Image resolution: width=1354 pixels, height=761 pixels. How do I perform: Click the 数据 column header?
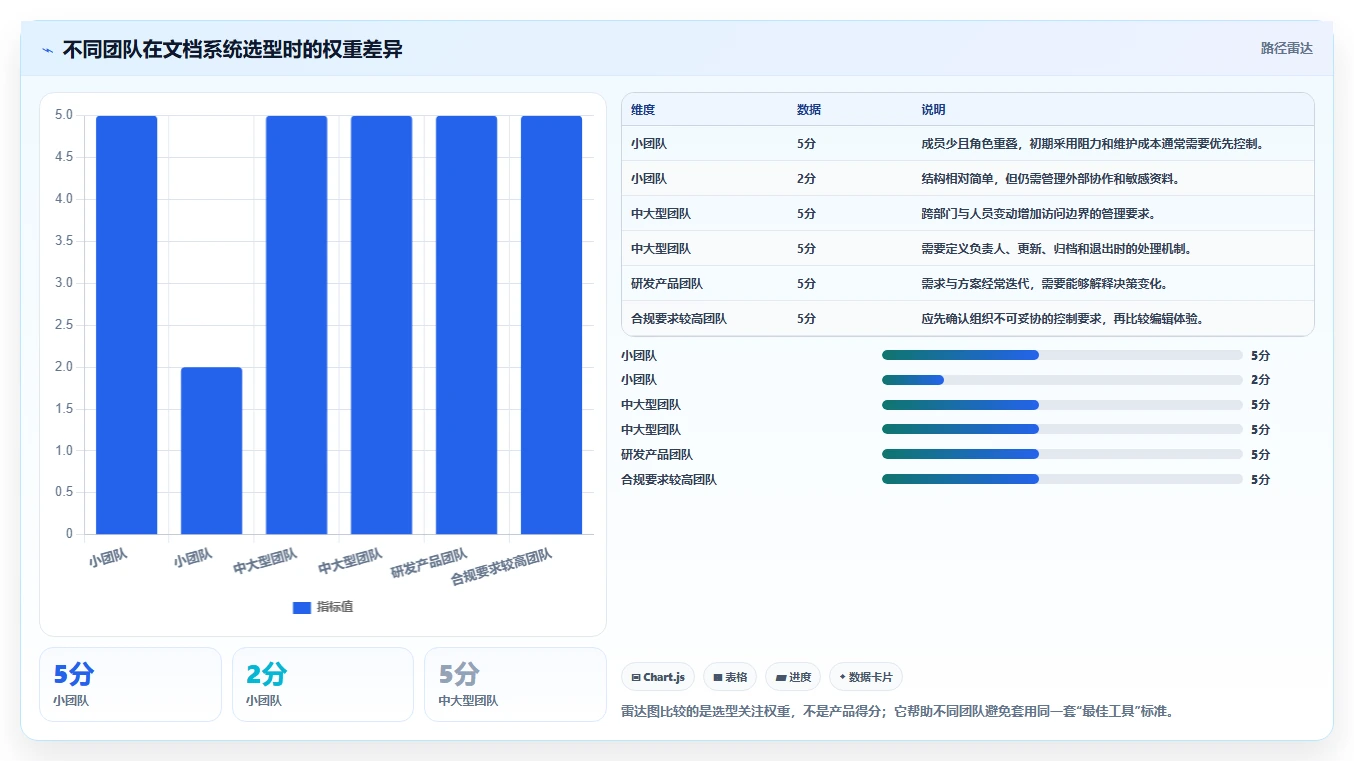(x=809, y=110)
